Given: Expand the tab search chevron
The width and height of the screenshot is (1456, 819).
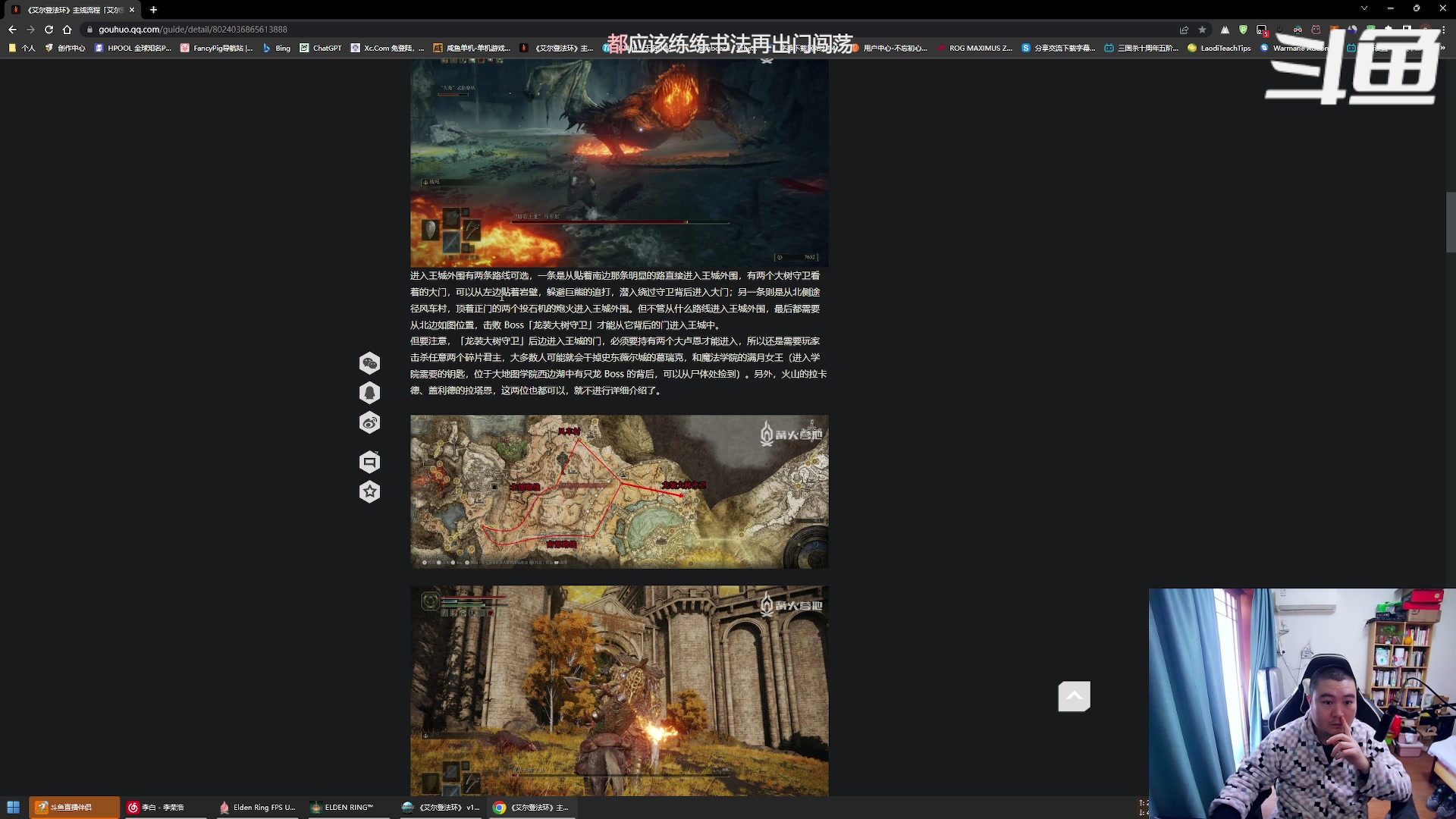Looking at the screenshot, I should (1364, 8).
